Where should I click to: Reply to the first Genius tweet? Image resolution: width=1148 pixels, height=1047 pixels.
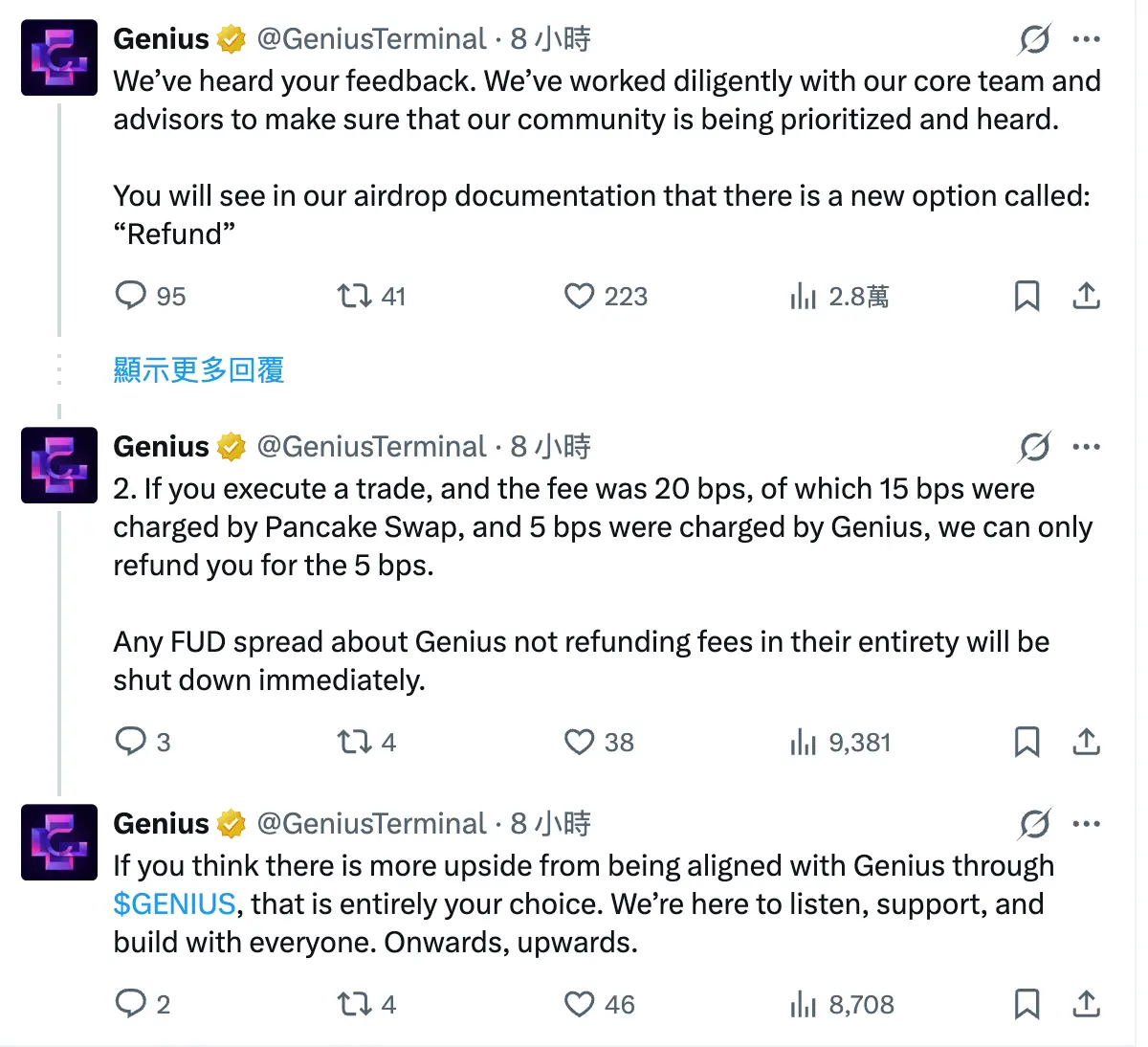130,297
